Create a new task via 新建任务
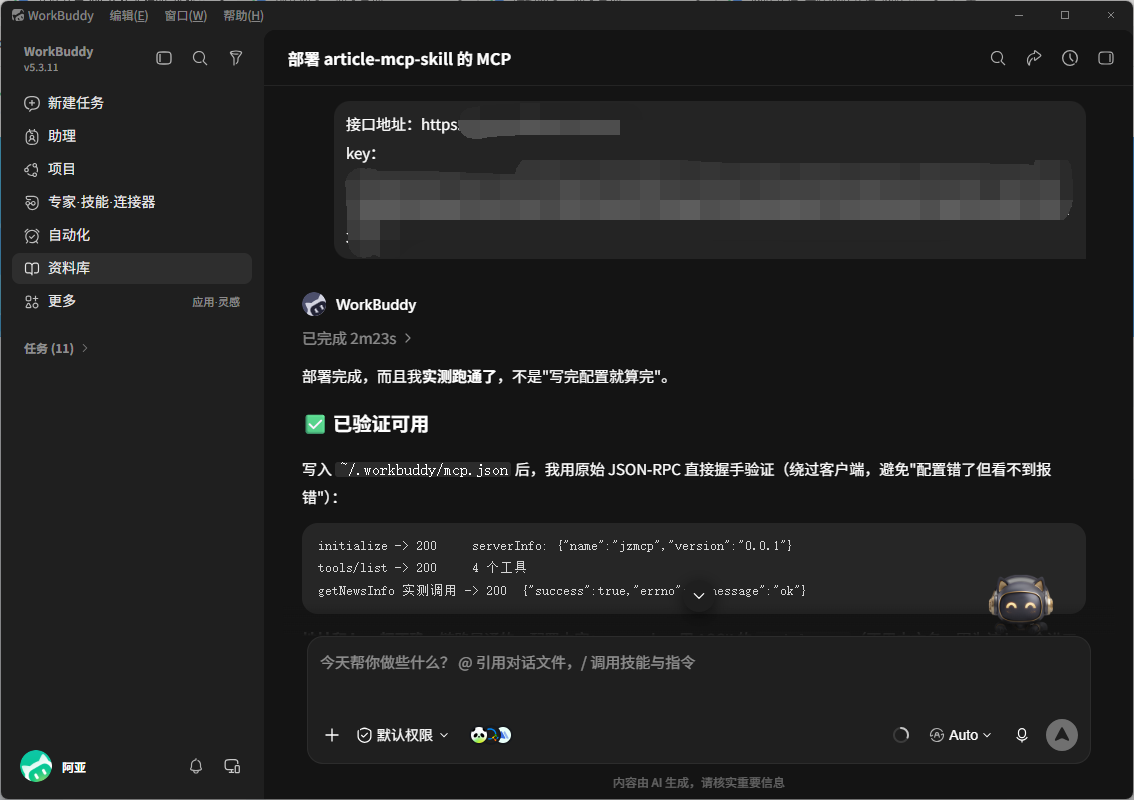 coord(132,103)
